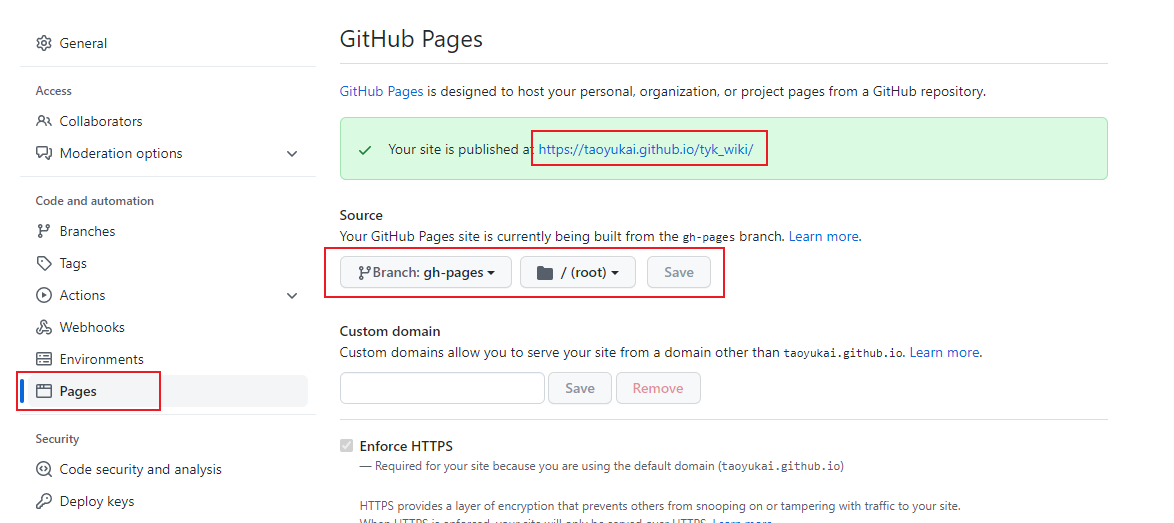
Task: Click the Actions play-circle icon
Action: [44, 296]
